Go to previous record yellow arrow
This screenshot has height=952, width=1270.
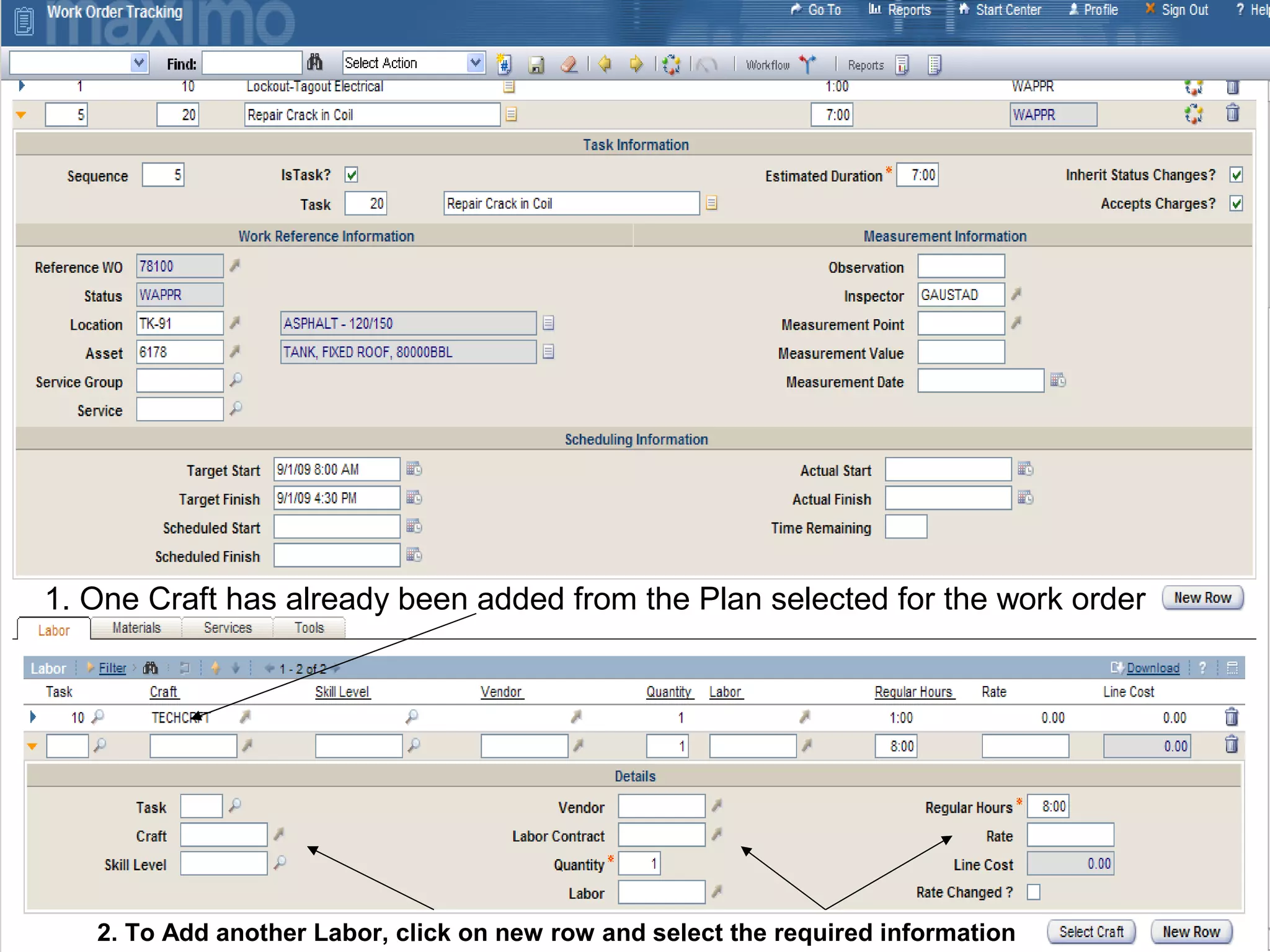605,64
